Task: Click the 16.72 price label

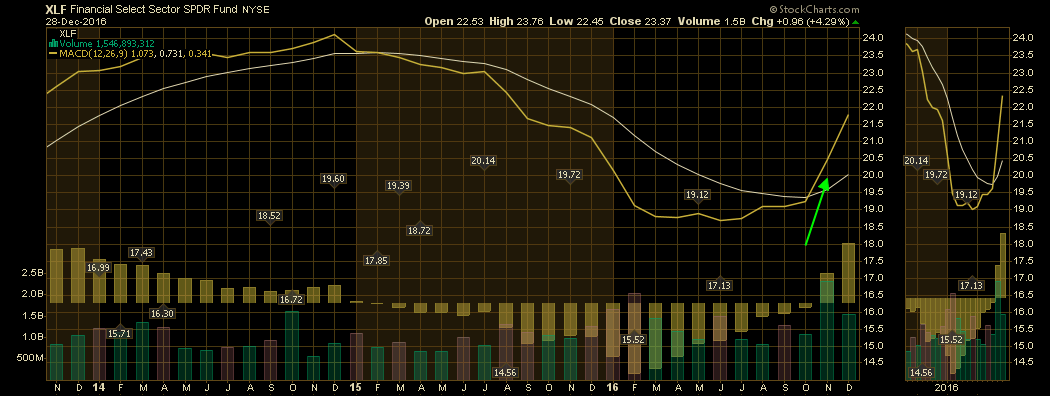Action: pos(291,300)
